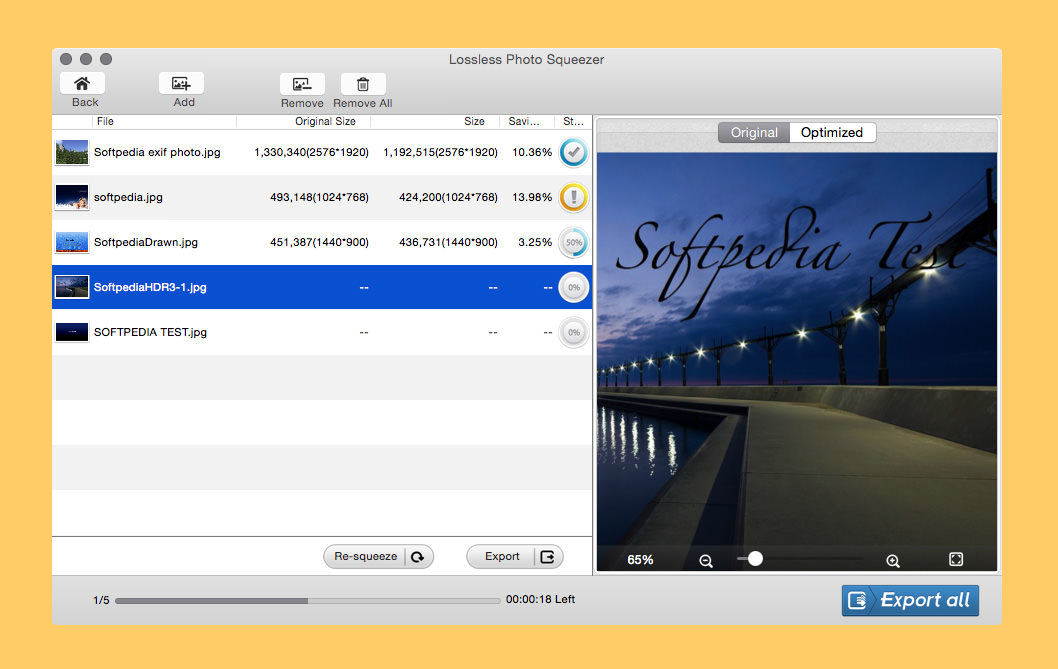Screen dimensions: 1058x669
Task: Sort by the Original Size column header
Action: pyautogui.click(x=304, y=122)
